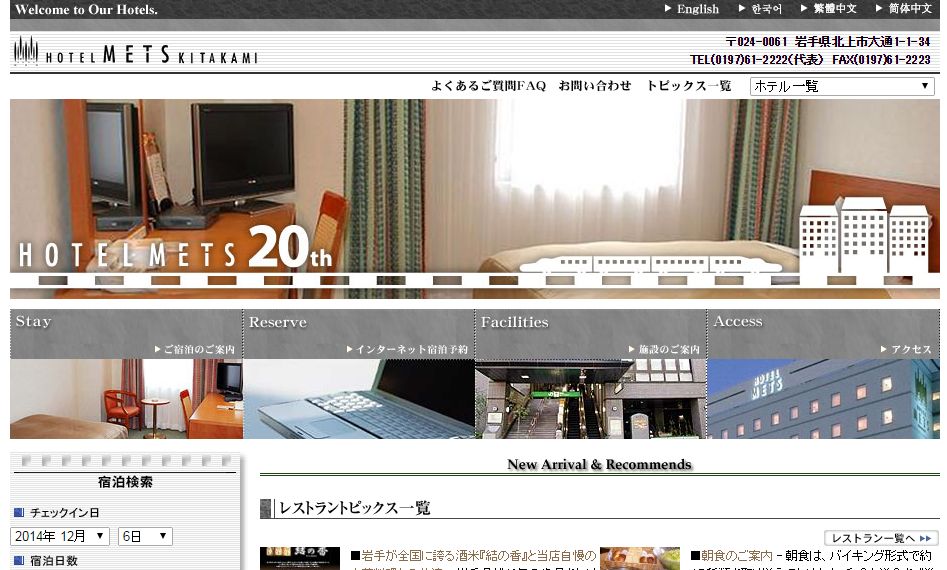The image size is (947, 570).
Task: Click the laptop photo under Reserve
Action: click(359, 399)
